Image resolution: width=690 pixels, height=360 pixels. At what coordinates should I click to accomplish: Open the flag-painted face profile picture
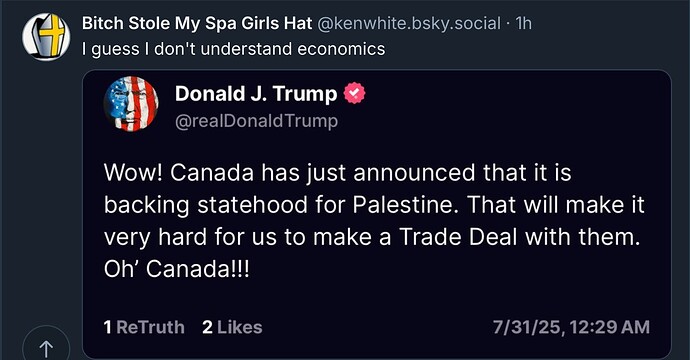(x=131, y=103)
